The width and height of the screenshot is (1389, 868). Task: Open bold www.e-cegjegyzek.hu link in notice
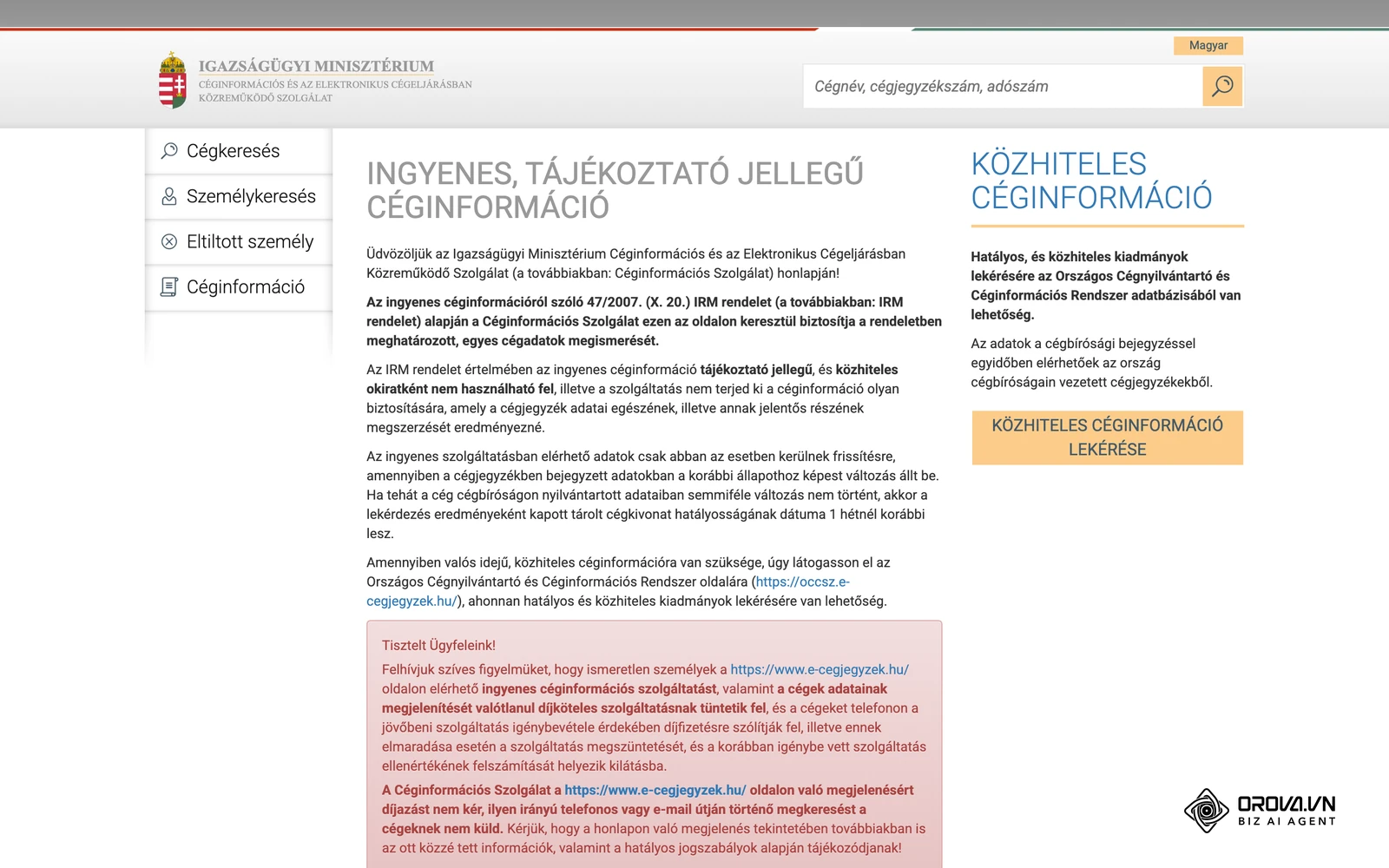click(x=655, y=790)
